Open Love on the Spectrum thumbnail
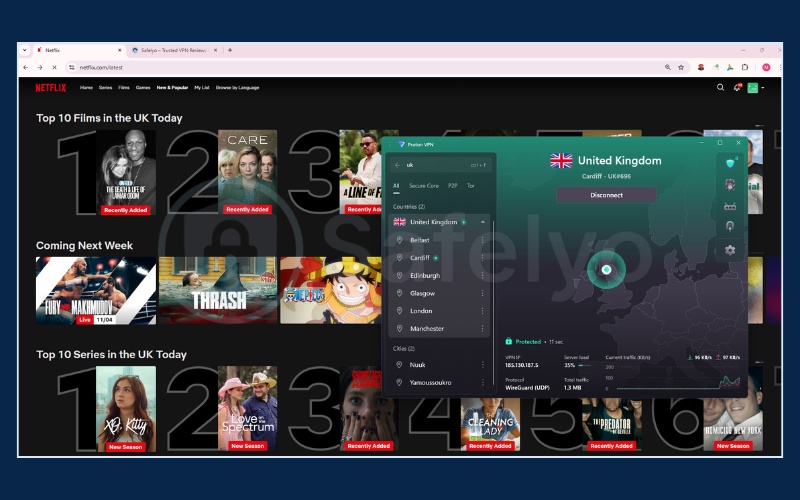 coord(247,409)
